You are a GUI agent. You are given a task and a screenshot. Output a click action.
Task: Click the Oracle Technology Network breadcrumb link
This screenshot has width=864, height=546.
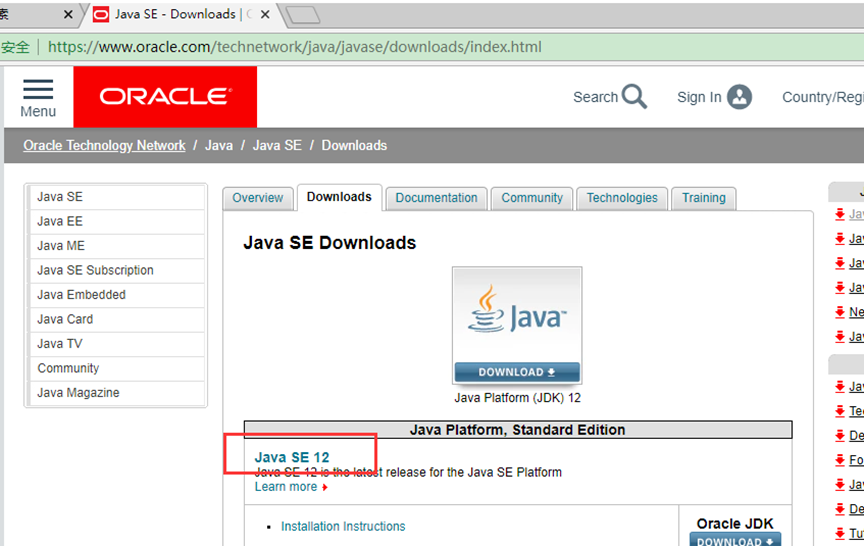pyautogui.click(x=104, y=145)
